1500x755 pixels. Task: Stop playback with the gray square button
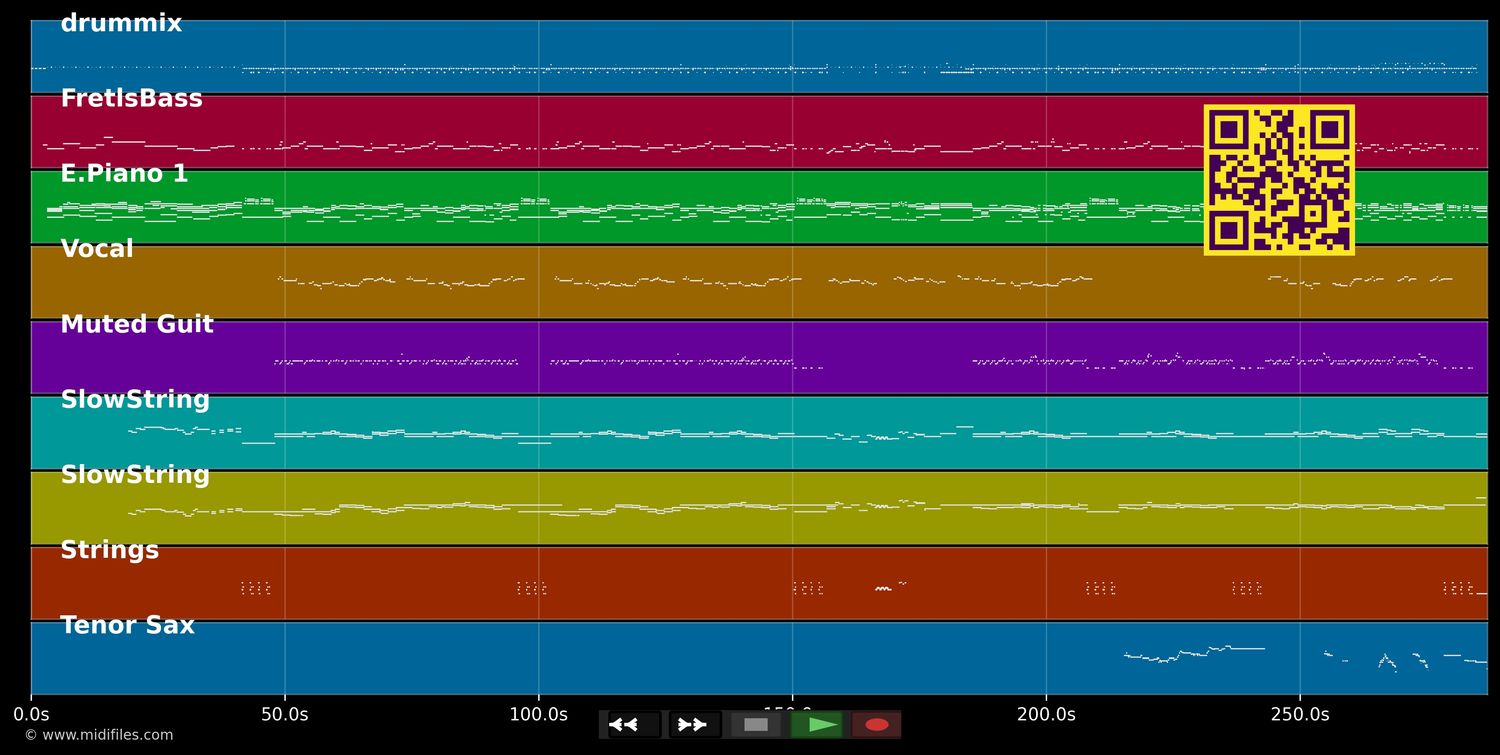[x=756, y=725]
